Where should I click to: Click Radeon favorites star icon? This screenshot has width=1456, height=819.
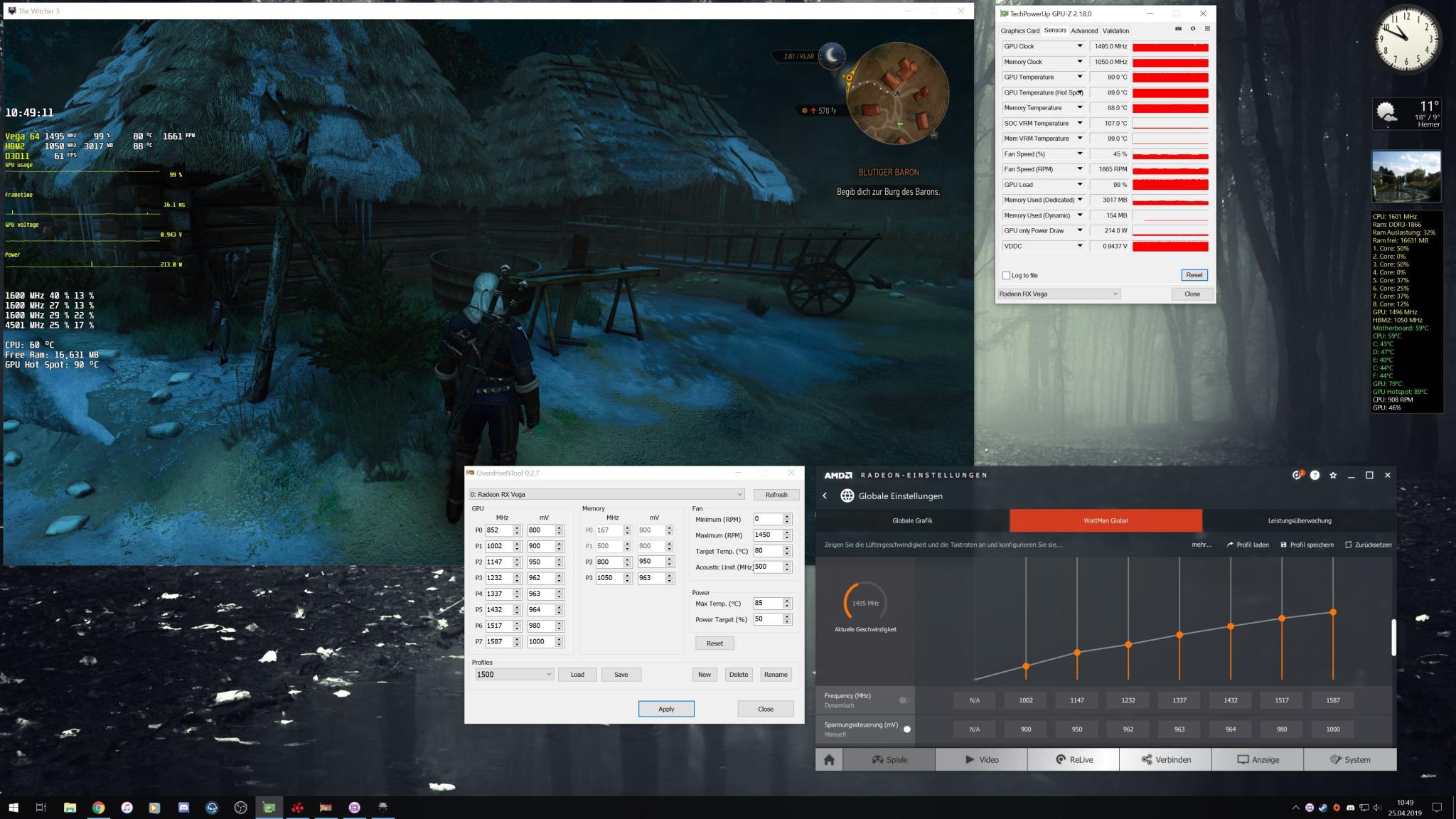(x=1333, y=475)
